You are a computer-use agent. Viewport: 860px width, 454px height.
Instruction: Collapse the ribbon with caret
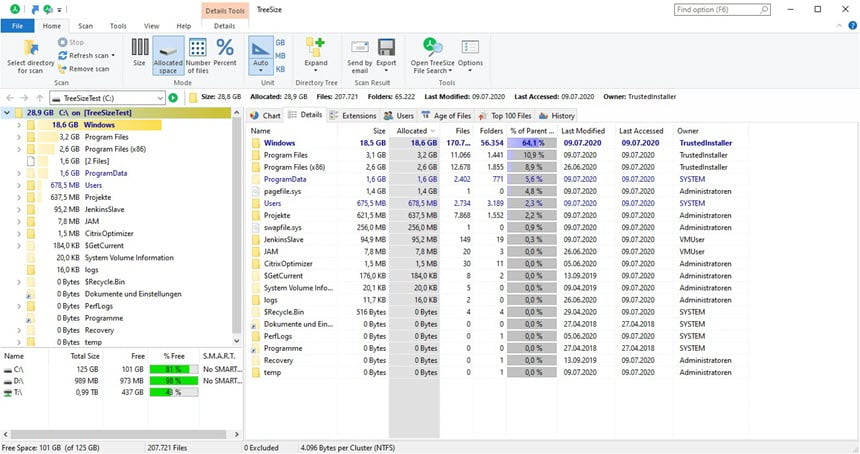click(x=839, y=25)
